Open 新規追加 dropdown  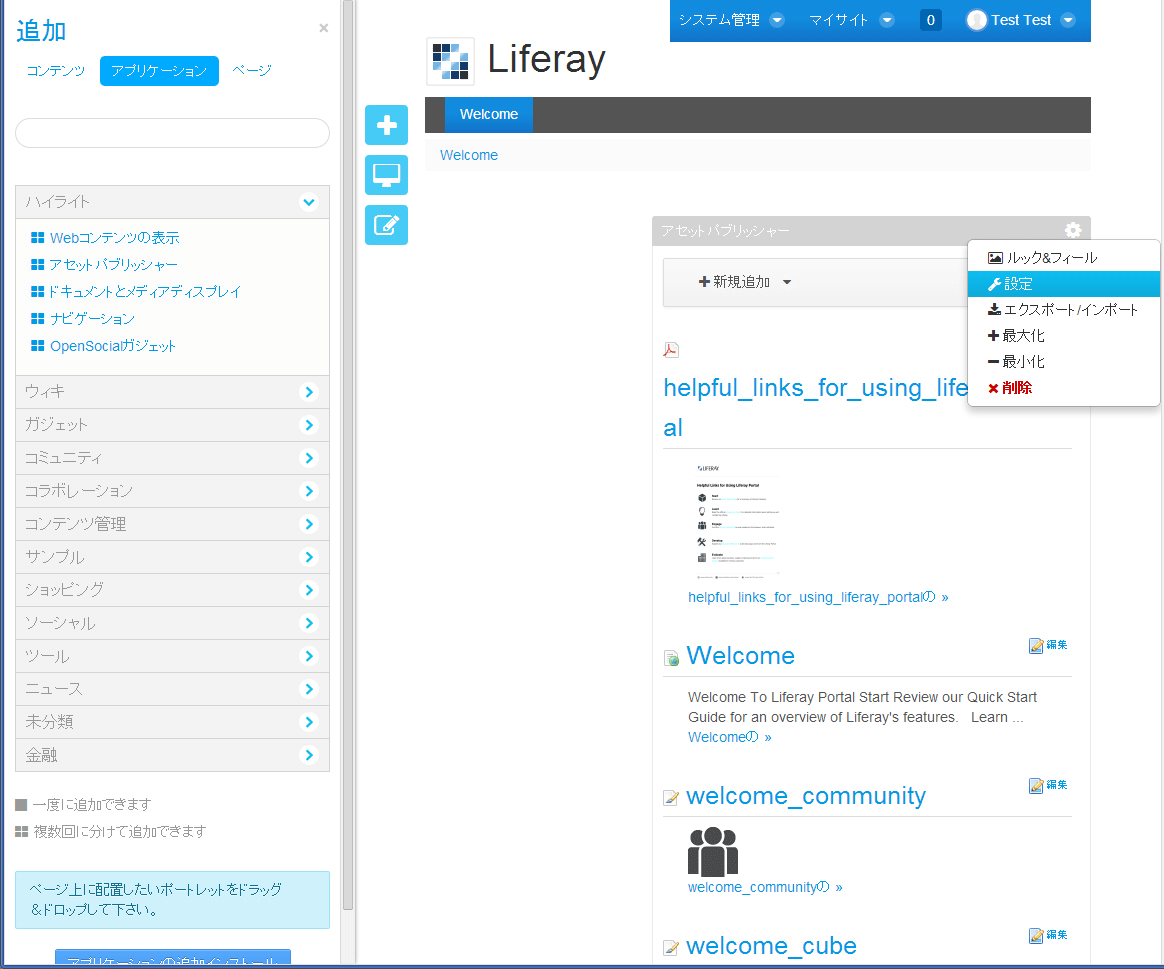[x=745, y=282]
